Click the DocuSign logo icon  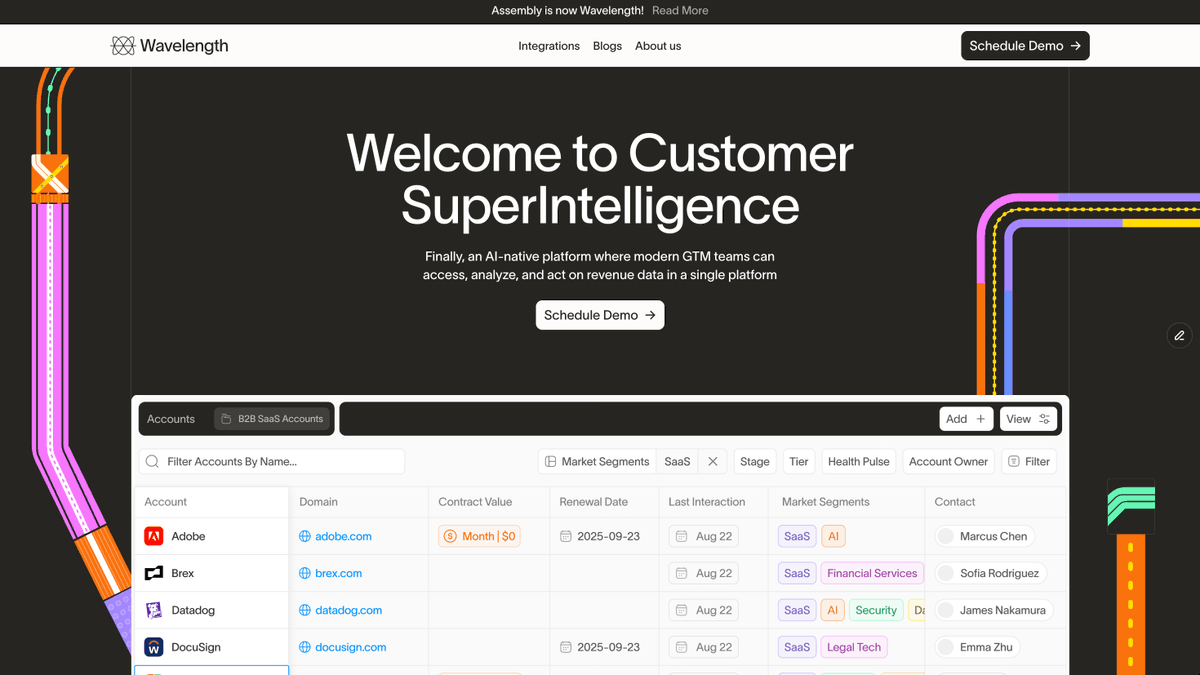click(154, 648)
